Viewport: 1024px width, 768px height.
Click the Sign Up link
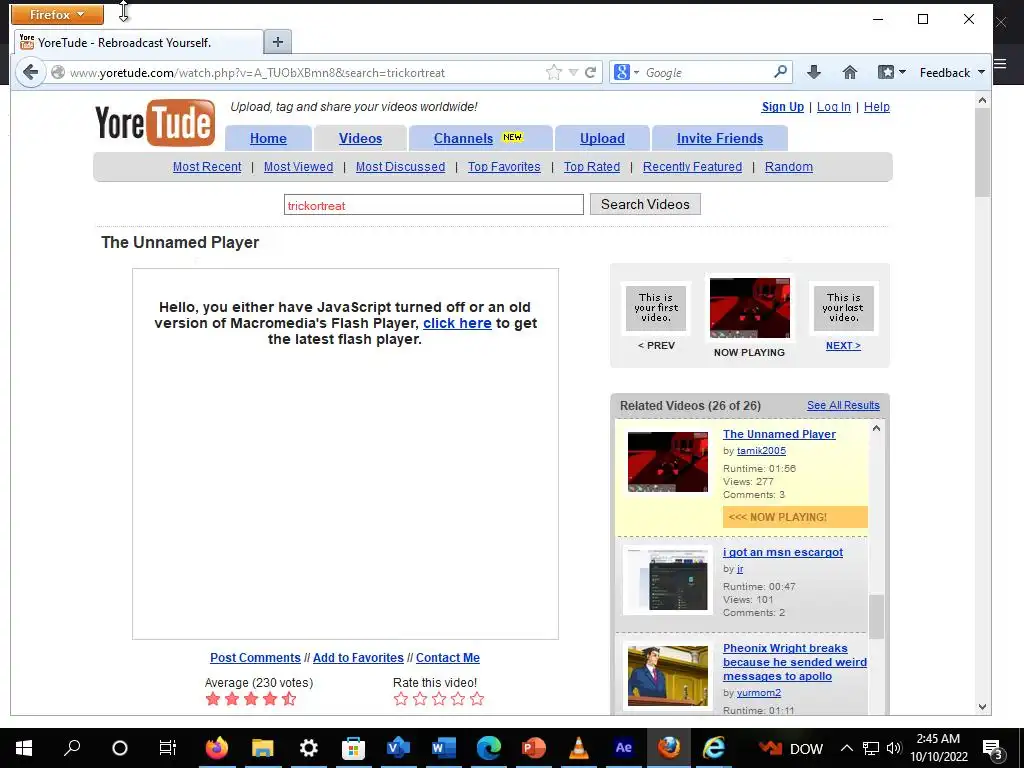[x=782, y=107]
